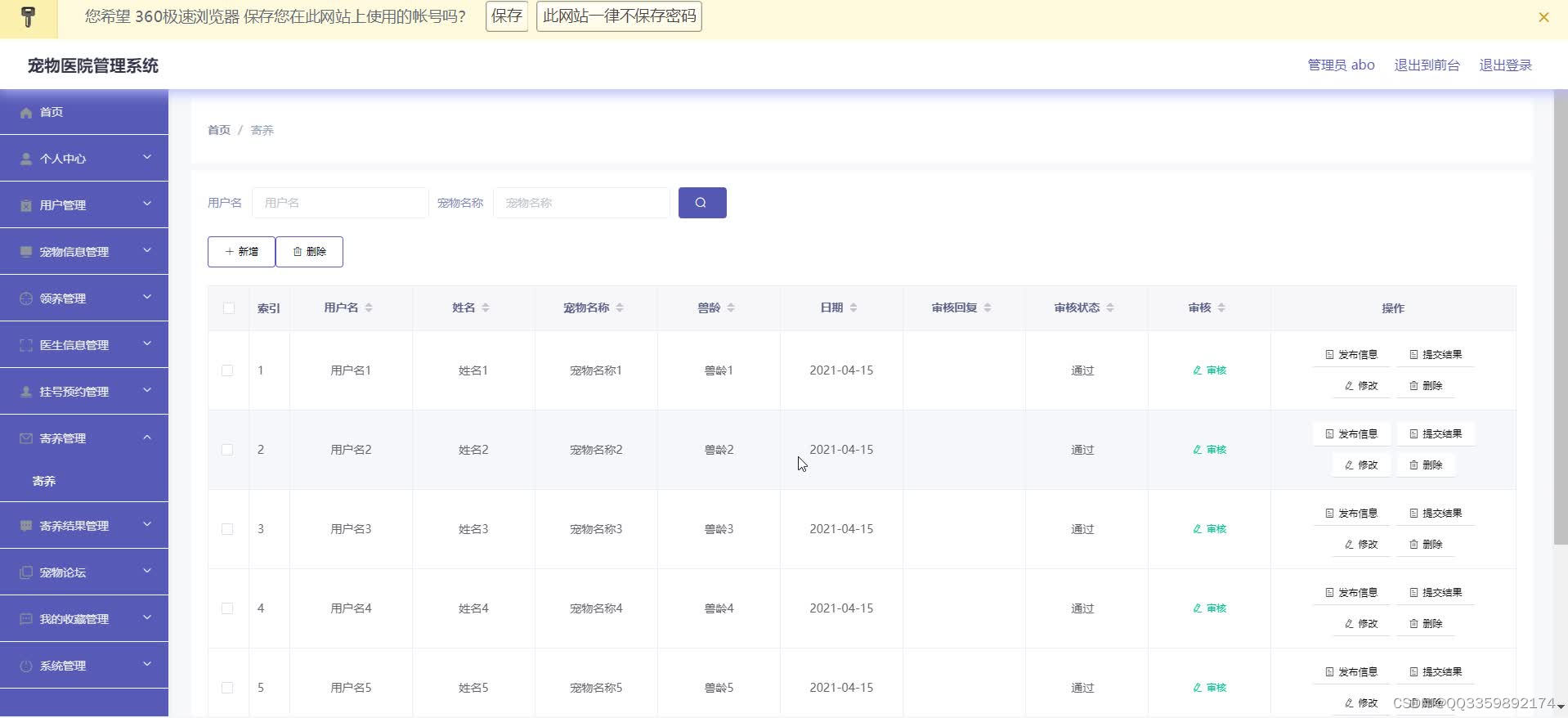This screenshot has width=1568, height=718.
Task: Click 提交结果 for 用户名2 row
Action: tap(1436, 434)
